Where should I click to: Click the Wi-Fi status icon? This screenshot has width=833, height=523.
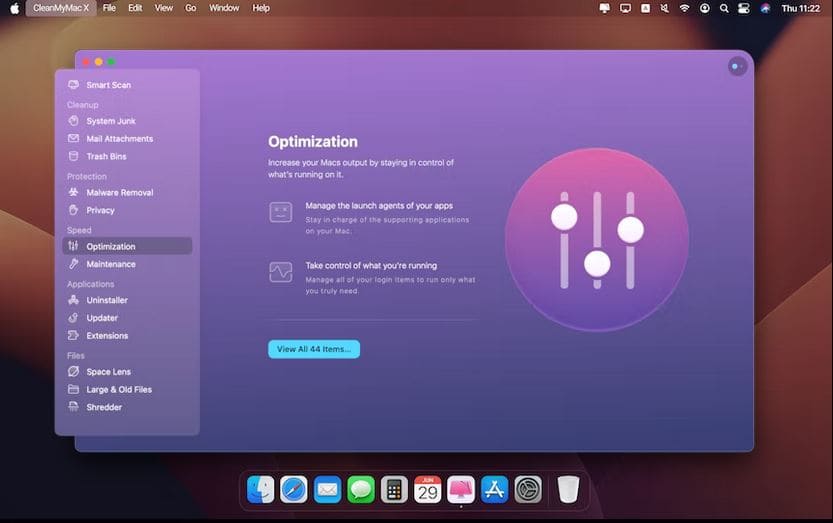(x=684, y=8)
